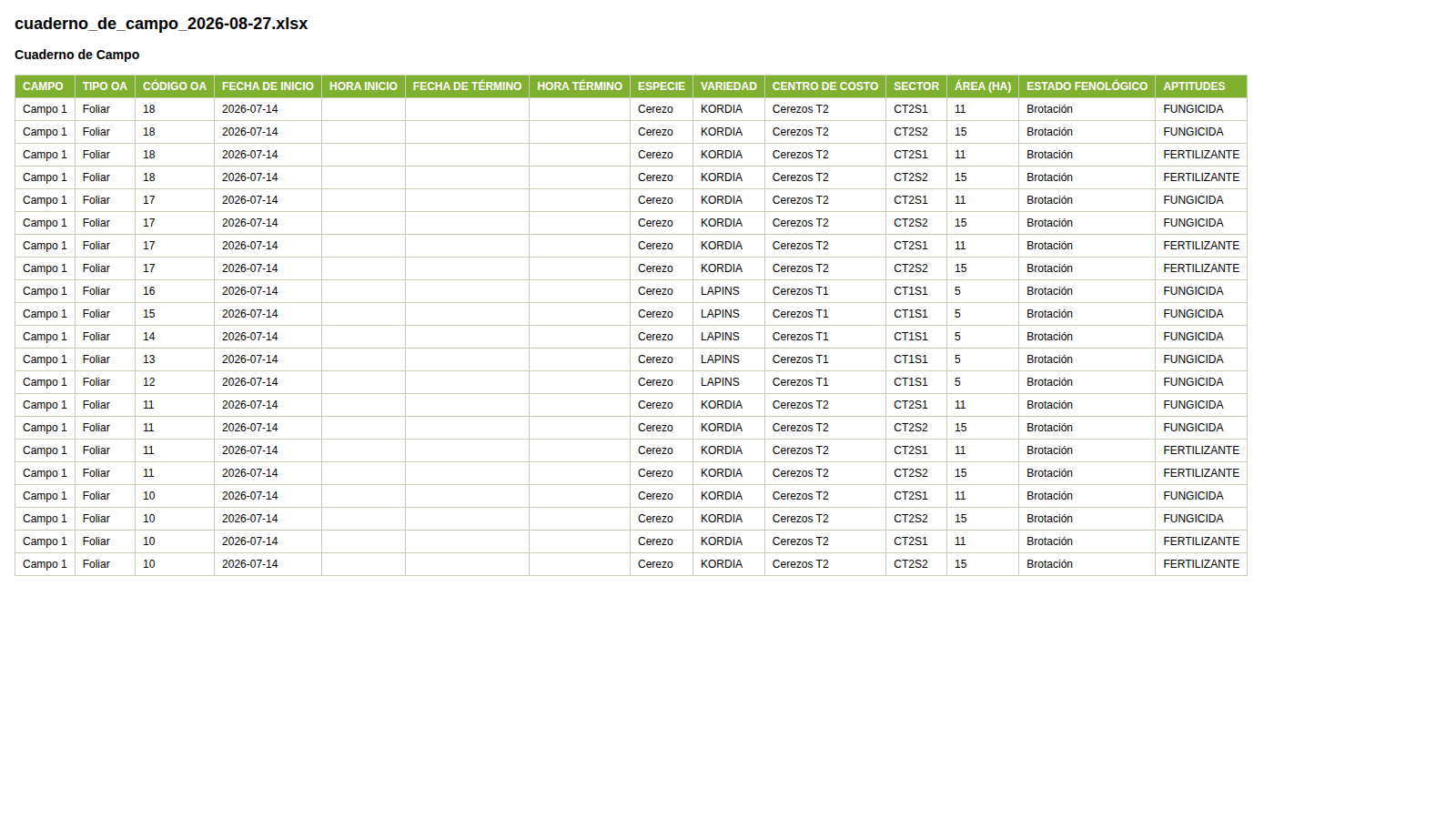
Task: Click Campo 1 in the código 14 row
Action: (x=45, y=337)
